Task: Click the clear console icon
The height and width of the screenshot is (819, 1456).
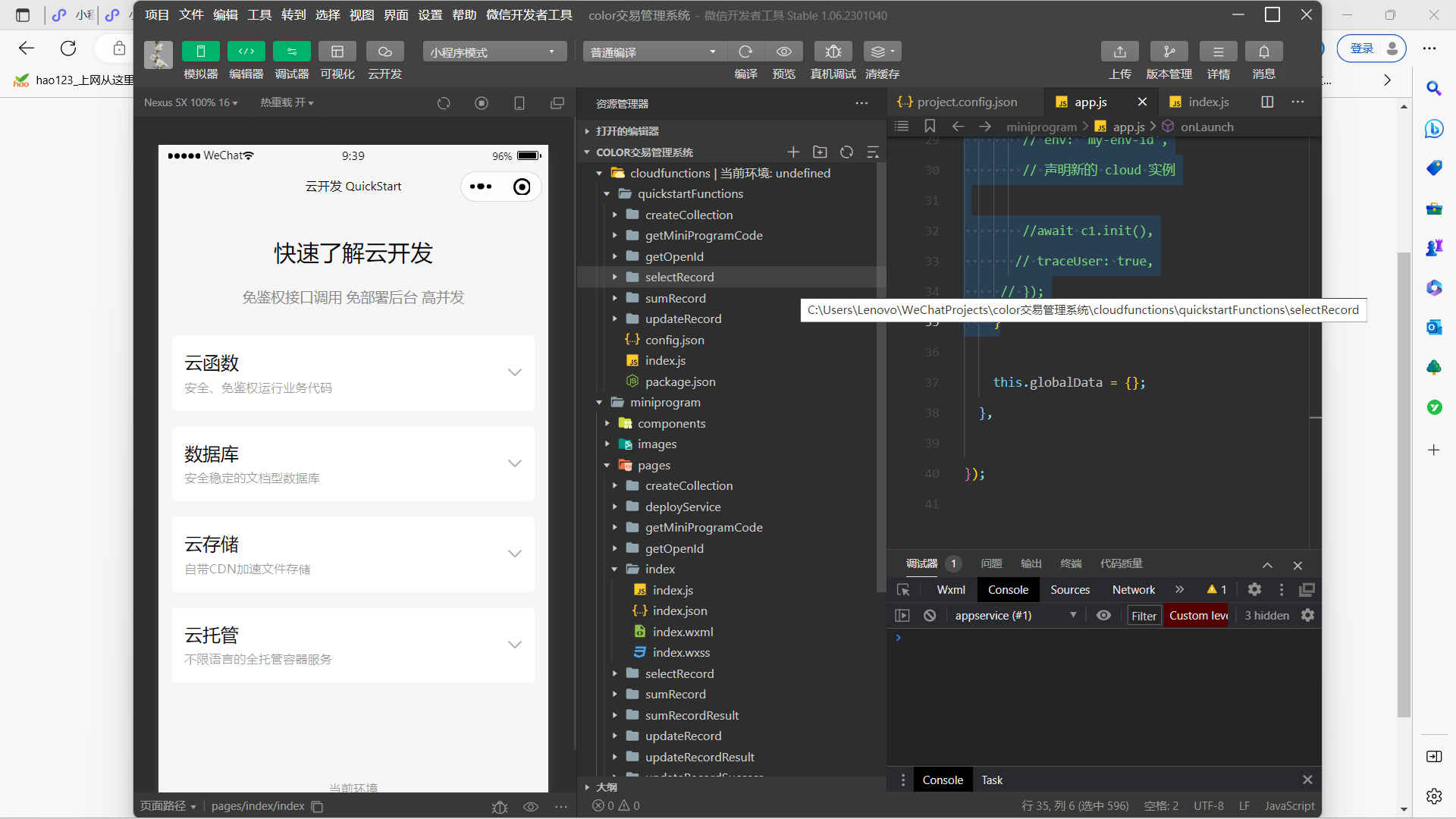Action: (930, 616)
